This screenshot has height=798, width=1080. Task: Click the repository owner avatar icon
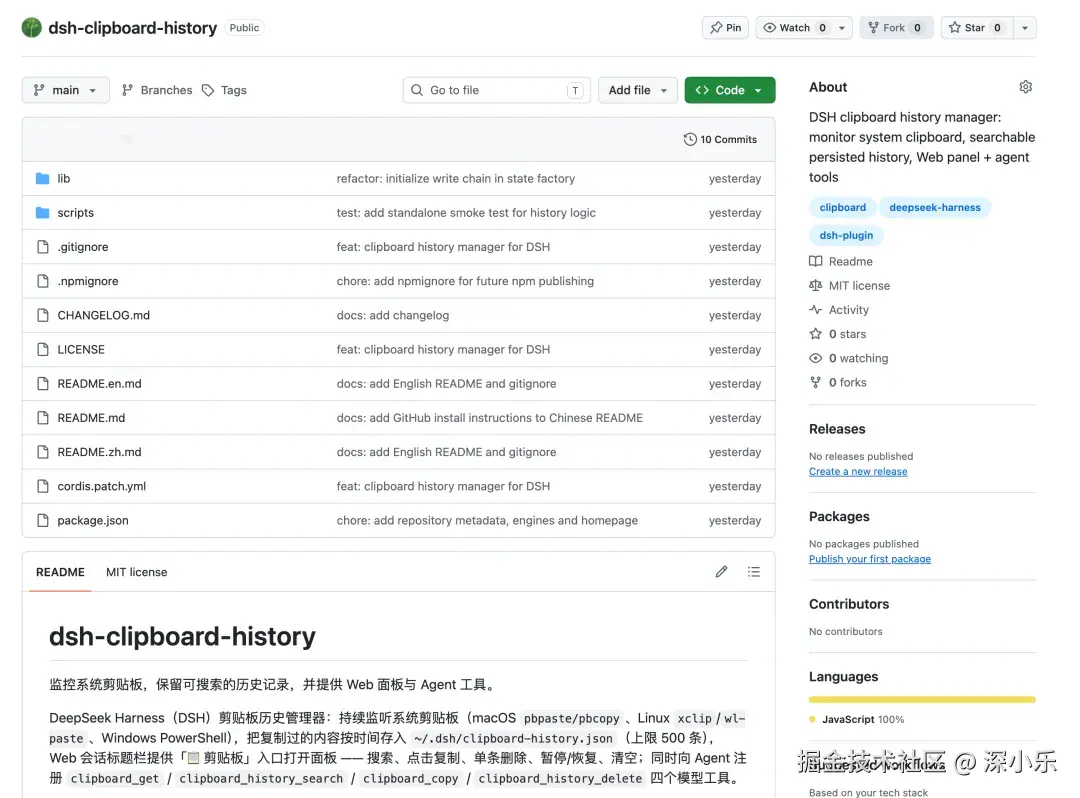pos(32,28)
